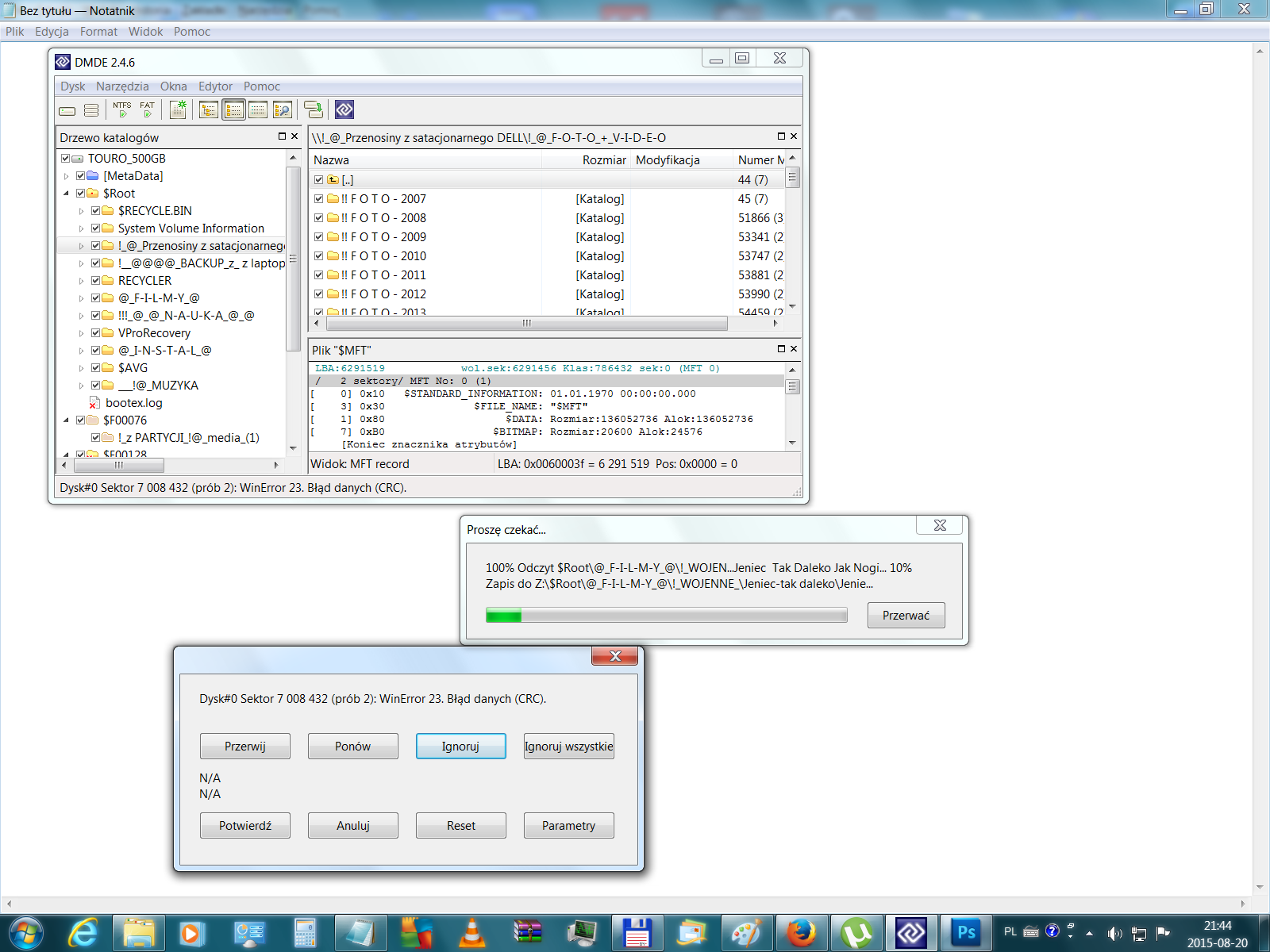Click the Parametry button
This screenshot has width=1270, height=952.
pyautogui.click(x=569, y=826)
